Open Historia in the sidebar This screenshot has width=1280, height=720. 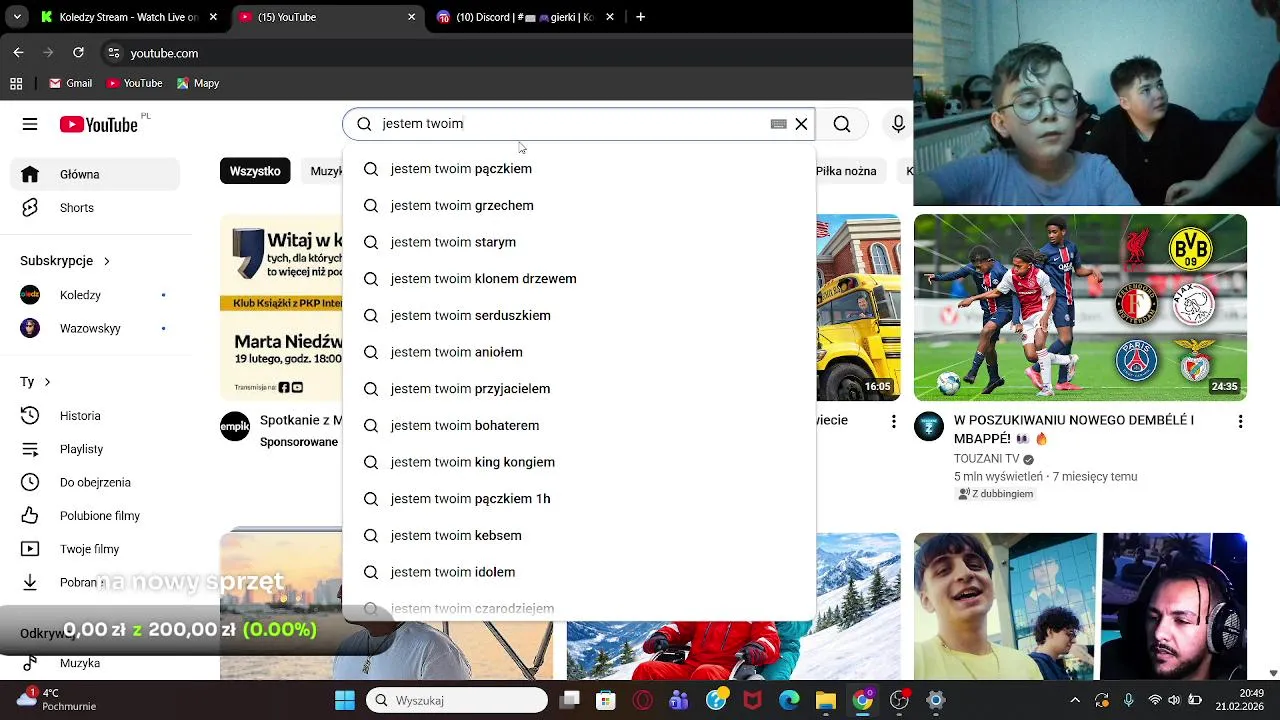click(96, 415)
